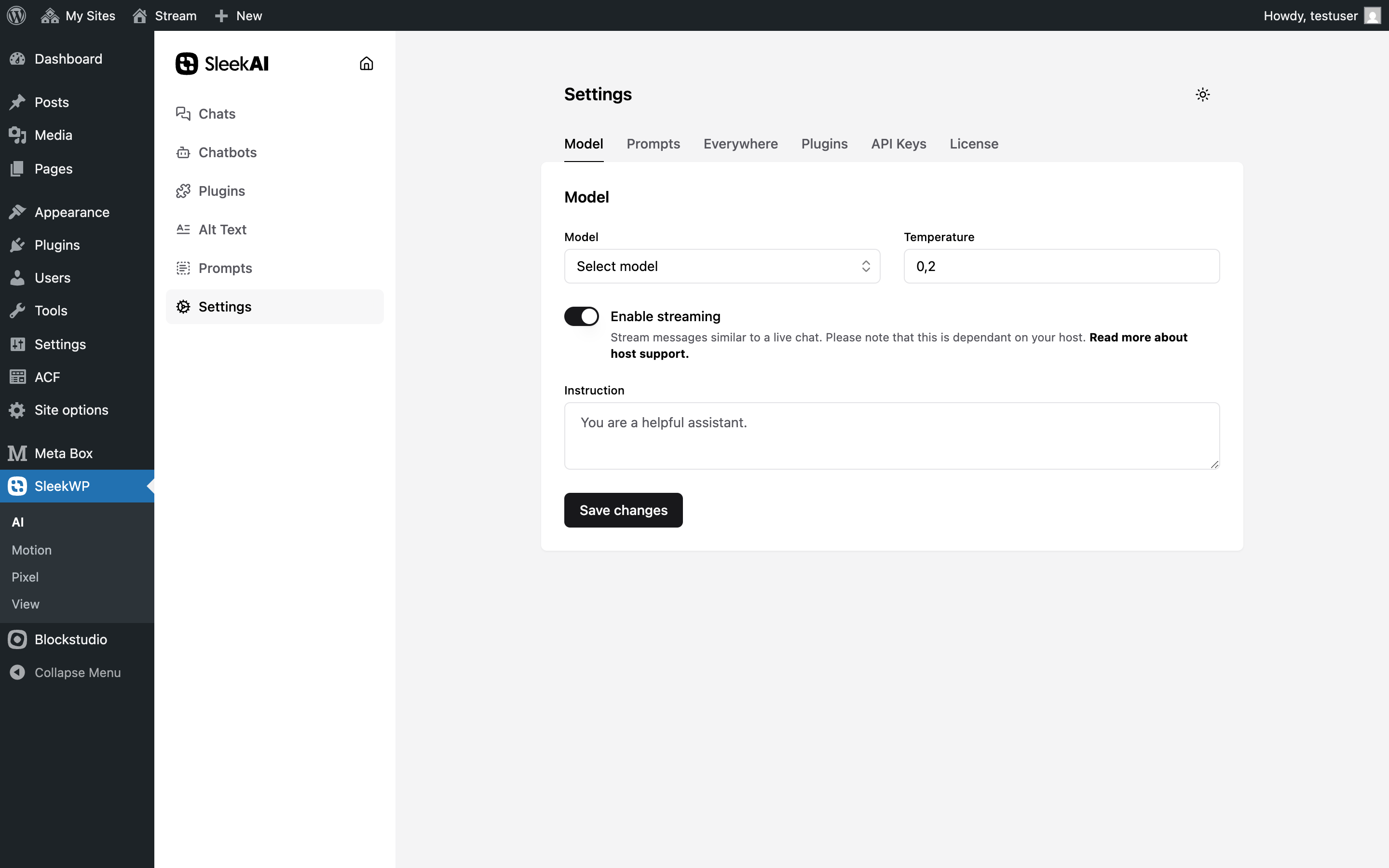Screen dimensions: 1389x868
Task: Click the Chatbots robot icon
Action: (183, 152)
